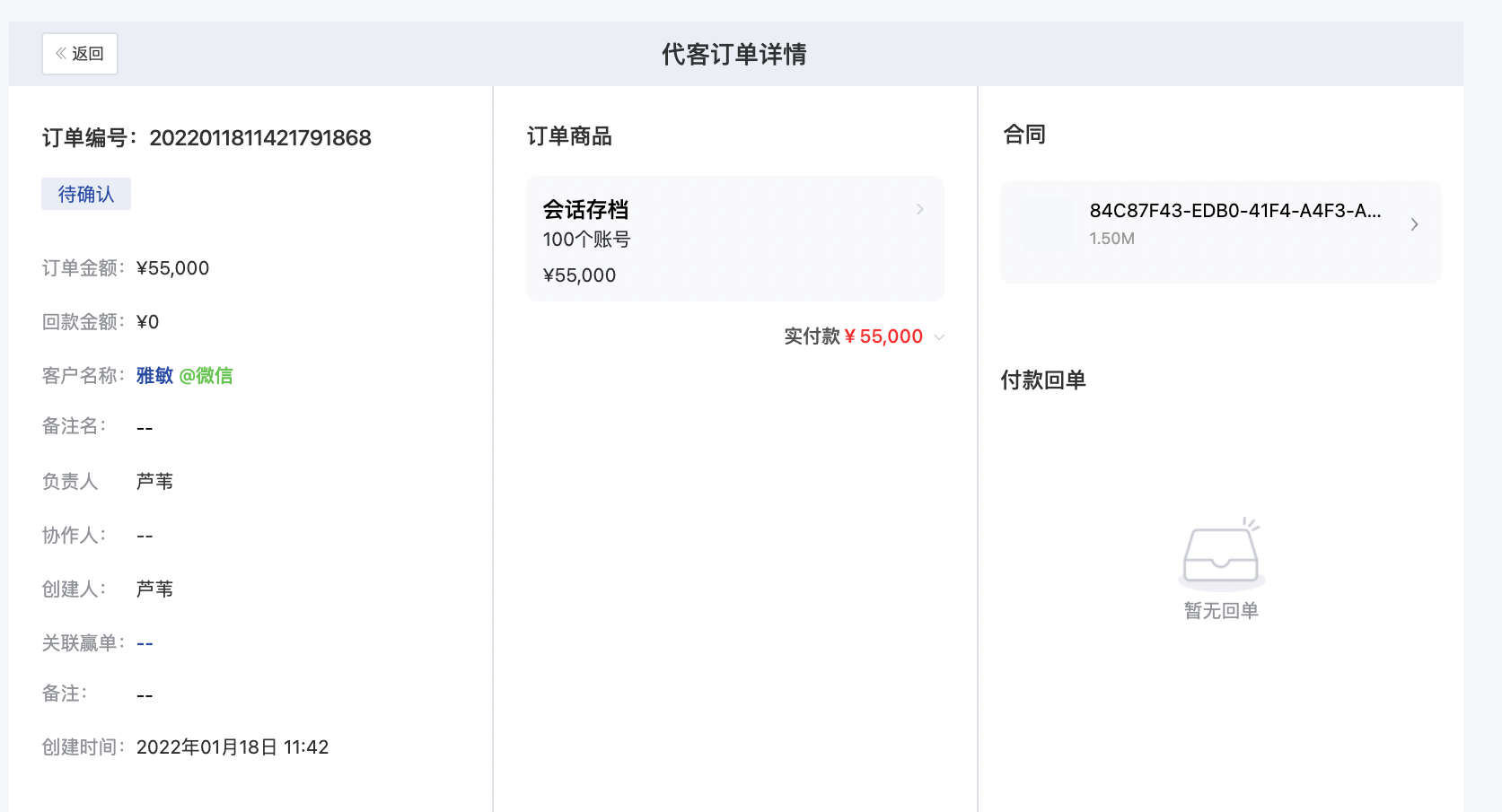Click the contract row right chevron

coord(1415,224)
